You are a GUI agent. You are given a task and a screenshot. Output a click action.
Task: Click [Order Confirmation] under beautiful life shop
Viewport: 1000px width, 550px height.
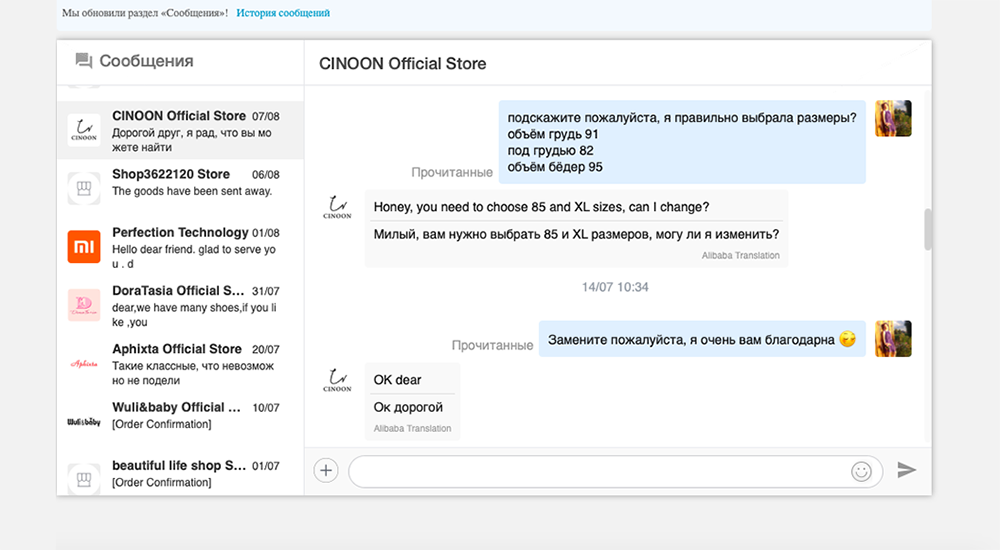(x=161, y=482)
